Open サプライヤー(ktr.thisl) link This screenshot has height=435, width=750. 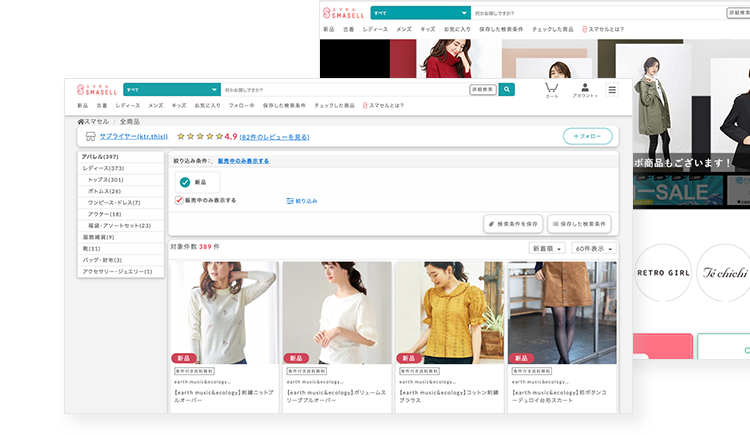point(134,136)
